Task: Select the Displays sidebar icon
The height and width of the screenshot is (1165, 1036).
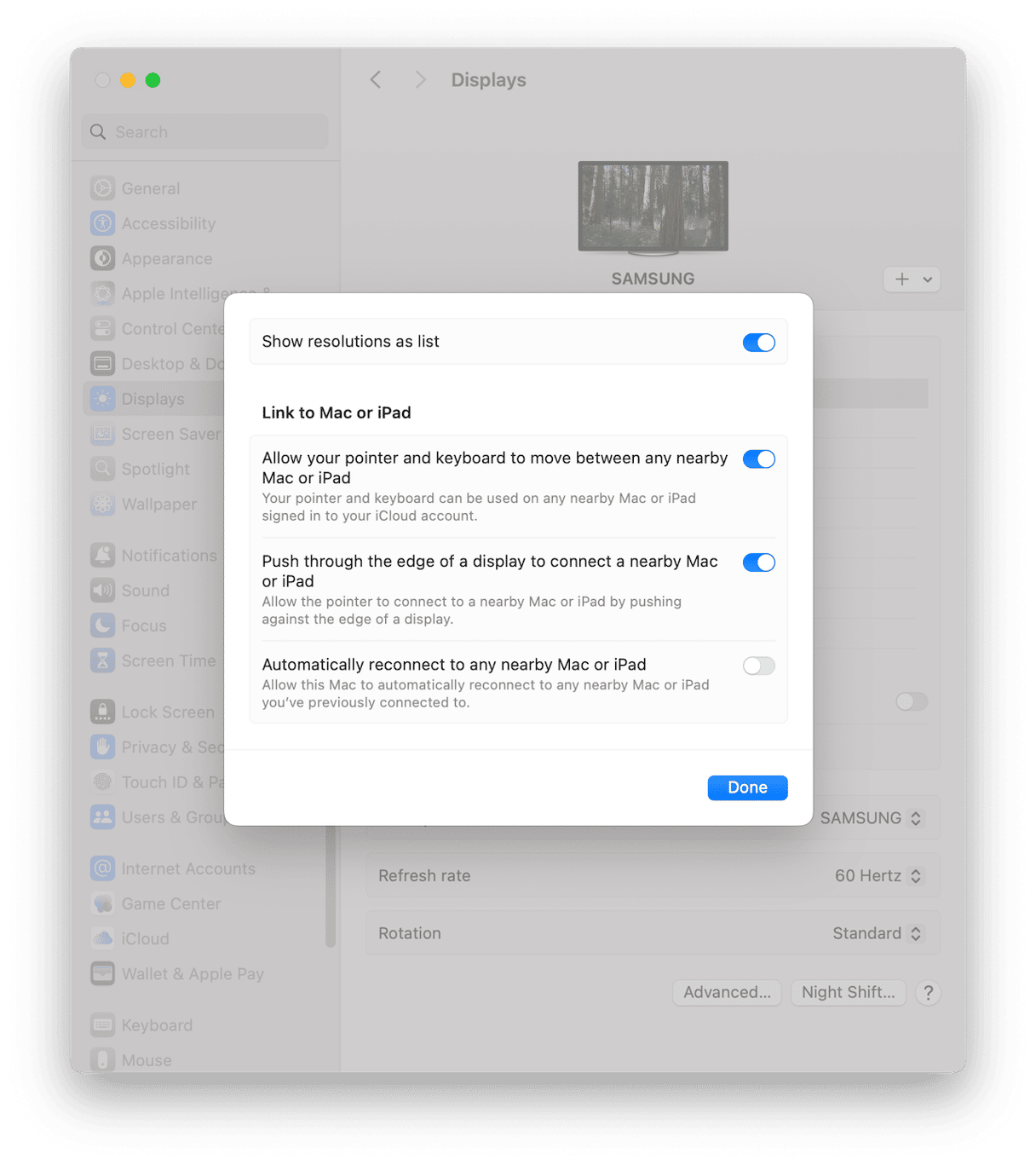Action: tap(103, 399)
